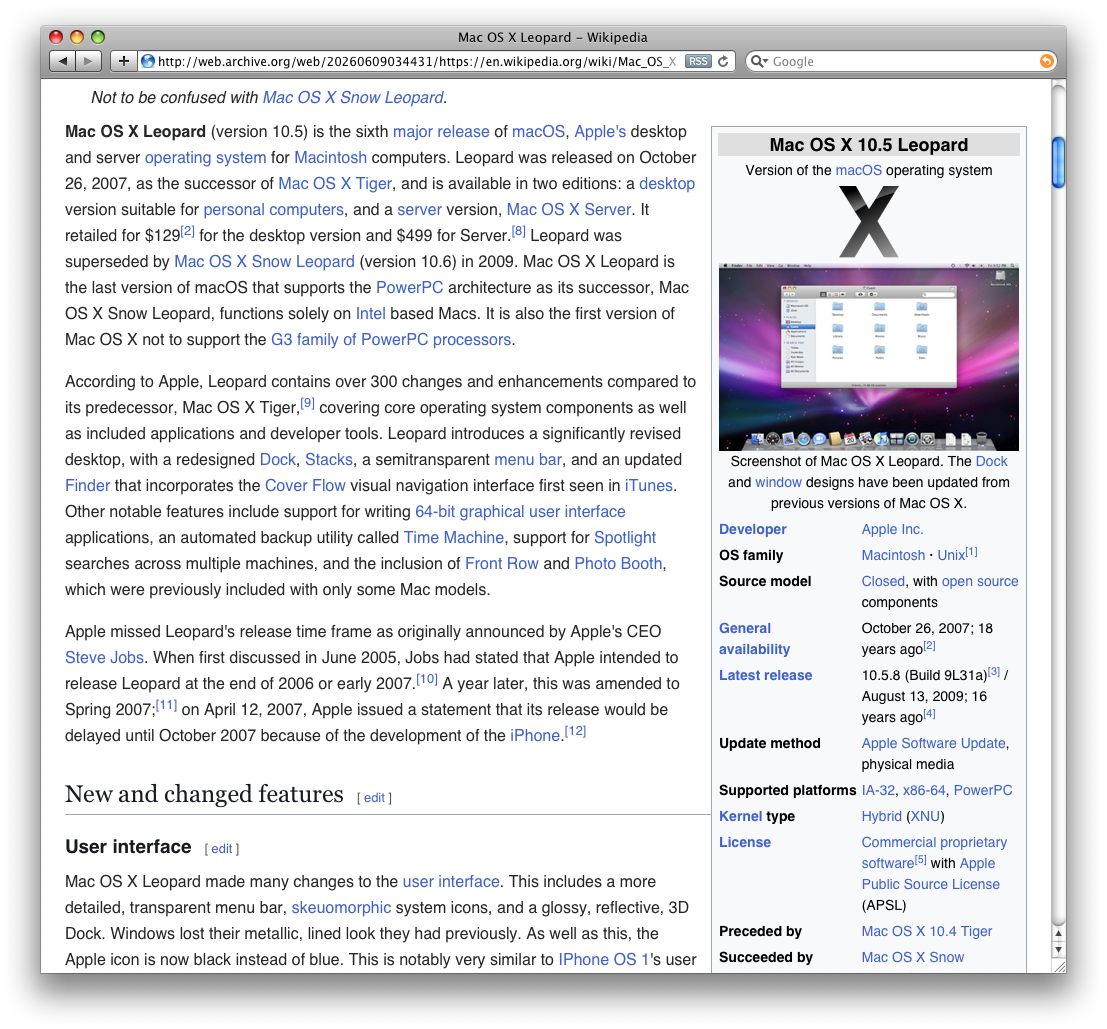The height and width of the screenshot is (1029, 1107).
Task: Open the XNU kernel link
Action: coord(926,817)
